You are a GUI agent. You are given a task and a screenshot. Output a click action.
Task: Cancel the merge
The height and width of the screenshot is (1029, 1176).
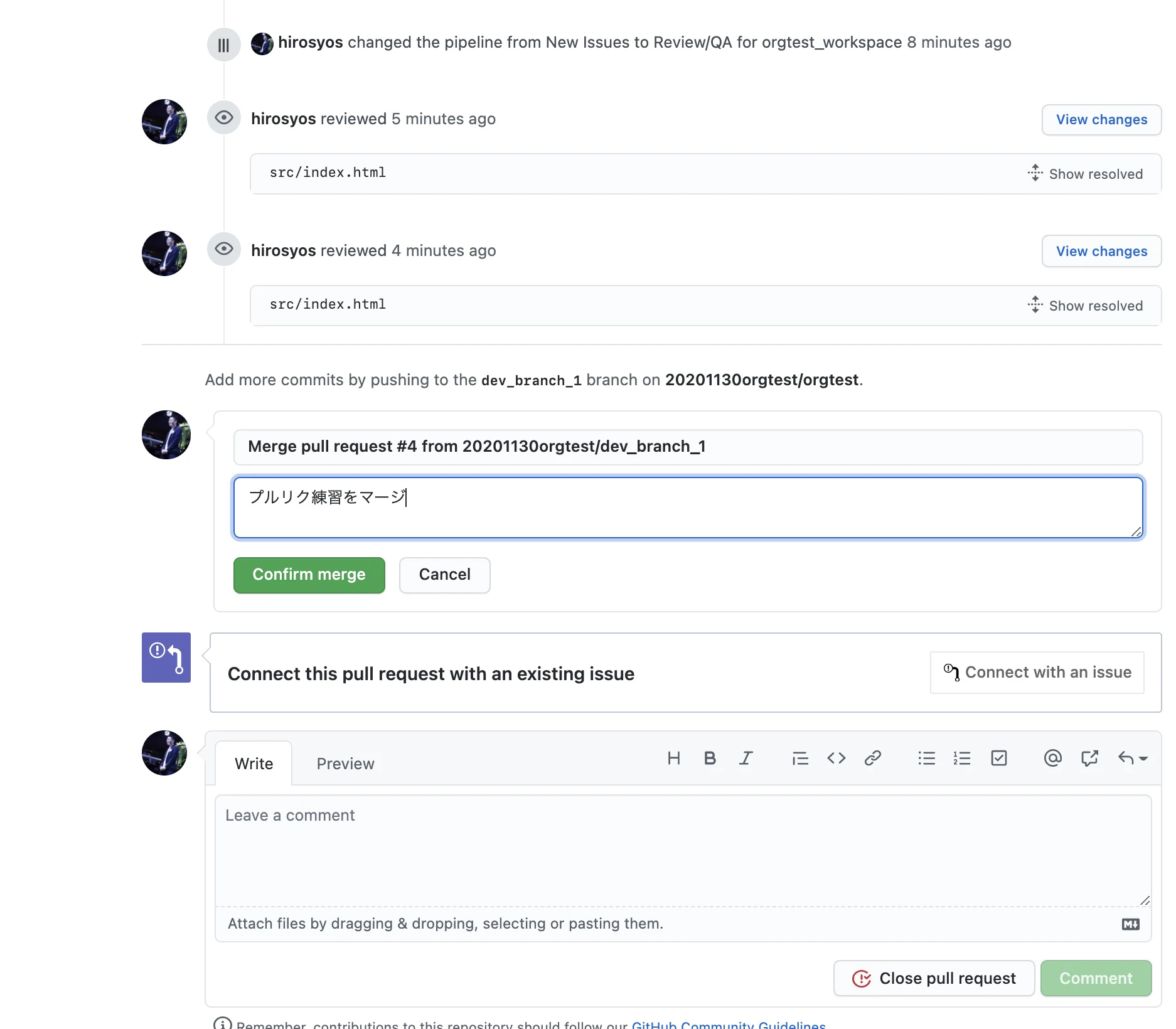445,575
